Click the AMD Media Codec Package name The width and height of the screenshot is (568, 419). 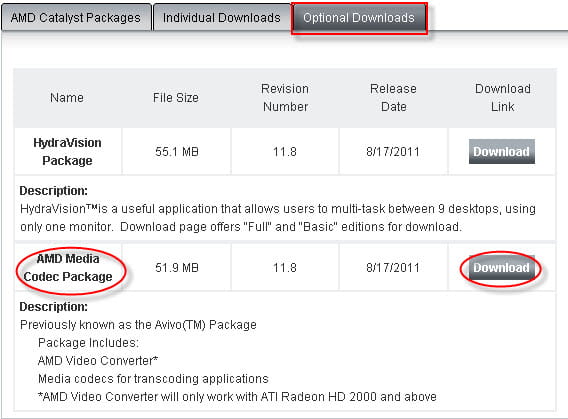pyautogui.click(x=68, y=268)
